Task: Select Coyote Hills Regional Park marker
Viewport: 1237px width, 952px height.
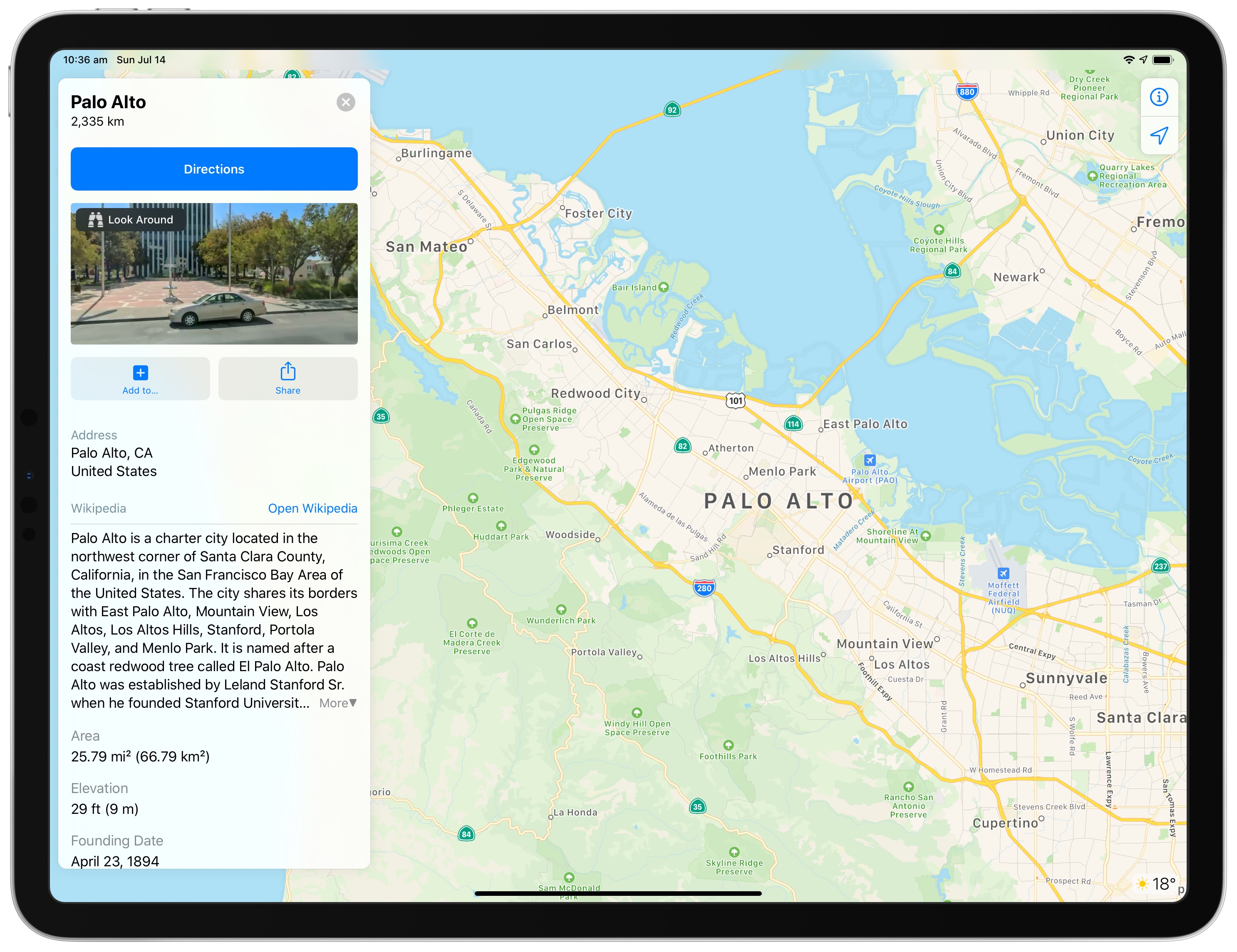Action: [939, 230]
